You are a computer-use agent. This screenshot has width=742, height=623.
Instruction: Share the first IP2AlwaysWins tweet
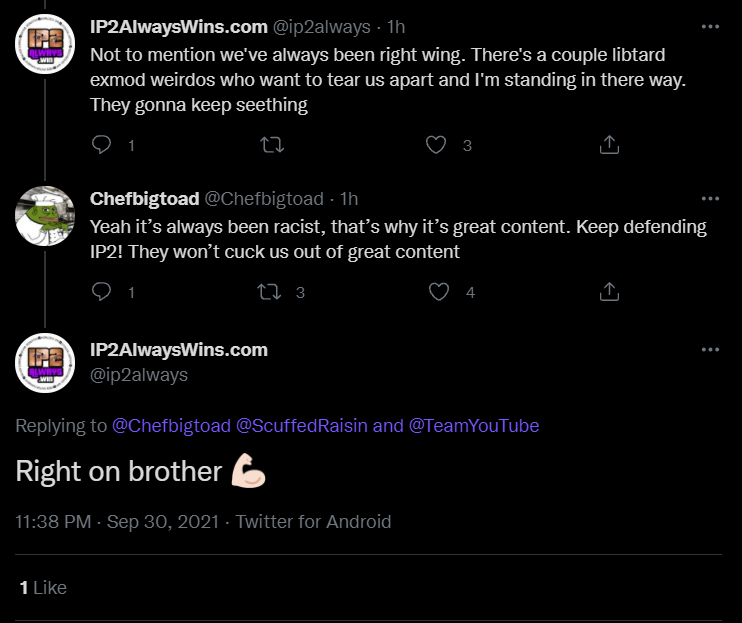(609, 145)
